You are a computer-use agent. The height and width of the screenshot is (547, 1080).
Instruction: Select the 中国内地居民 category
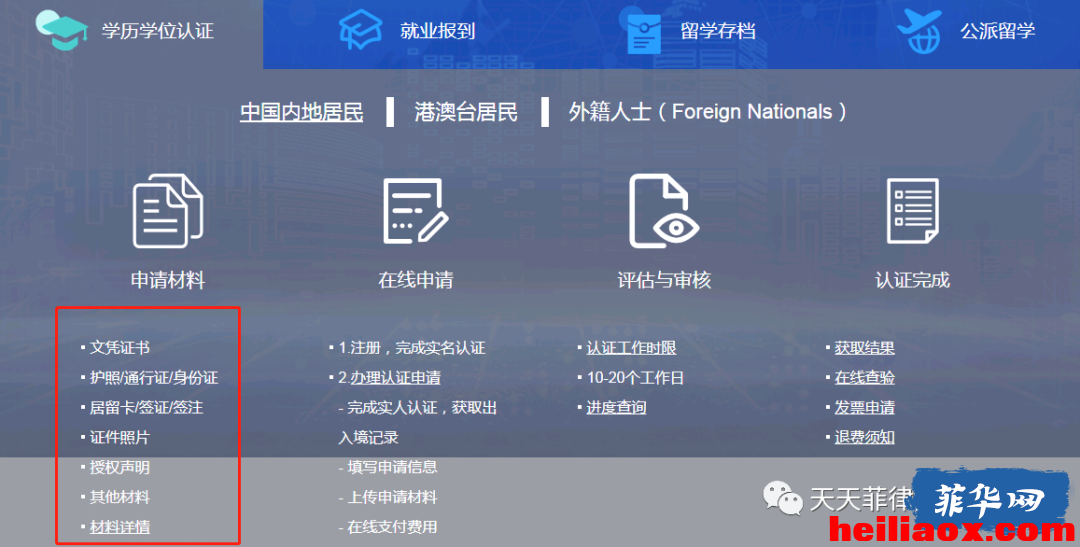[302, 112]
